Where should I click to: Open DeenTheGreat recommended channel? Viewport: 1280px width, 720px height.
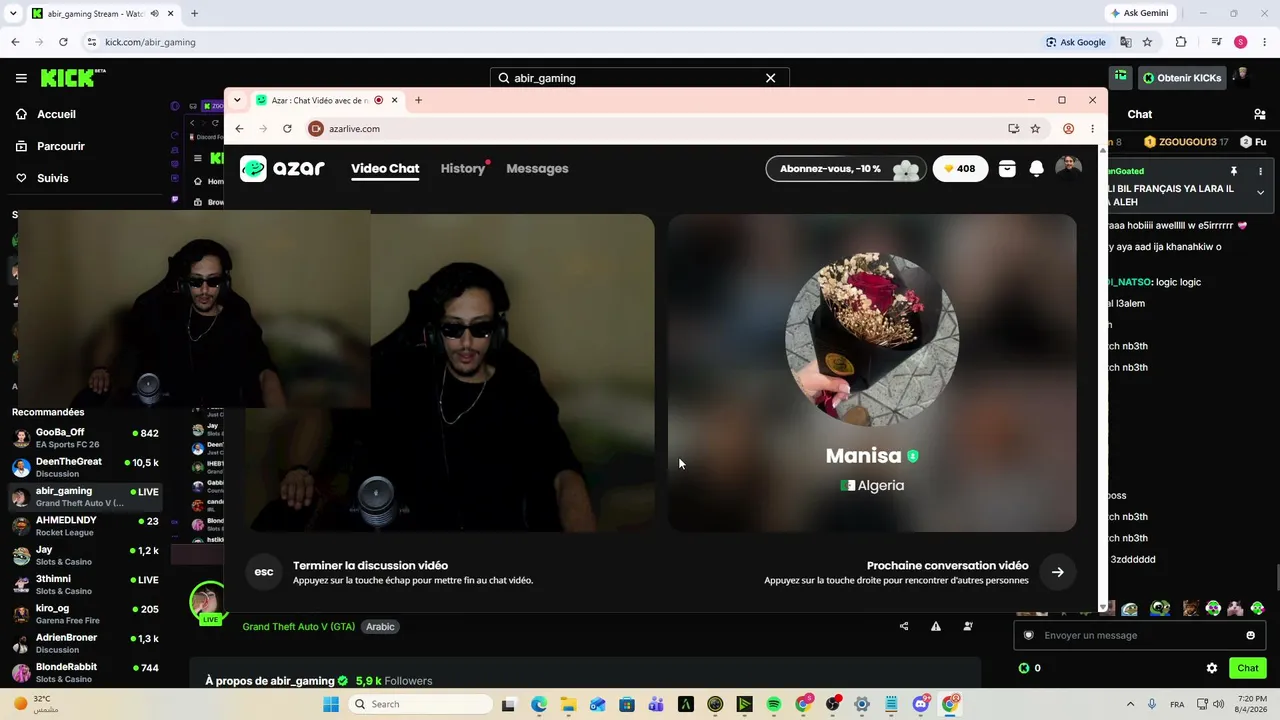coord(85,467)
